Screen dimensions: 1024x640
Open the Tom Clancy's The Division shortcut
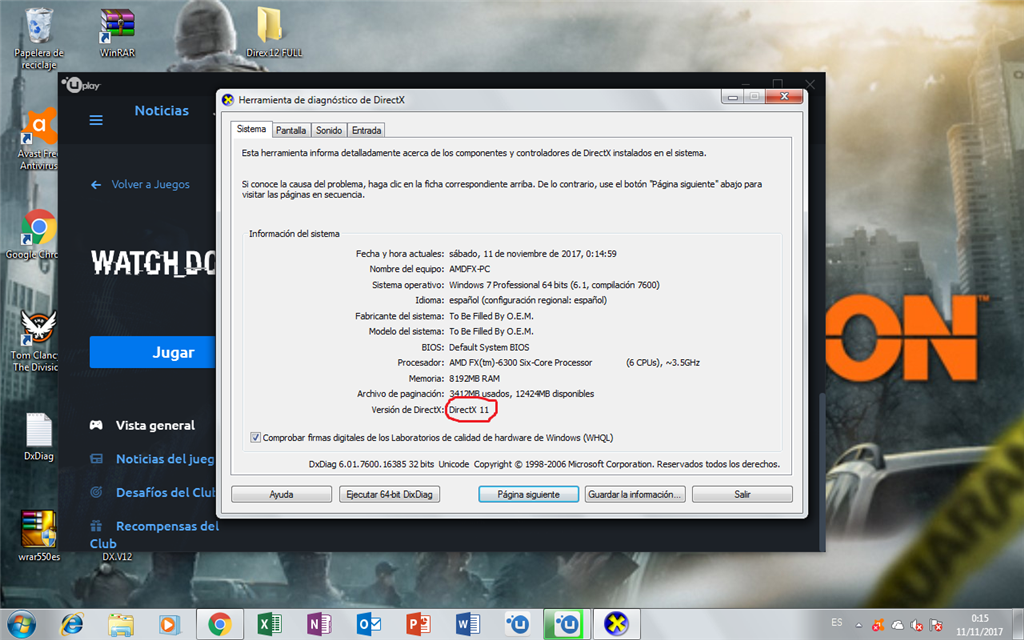tap(36, 340)
